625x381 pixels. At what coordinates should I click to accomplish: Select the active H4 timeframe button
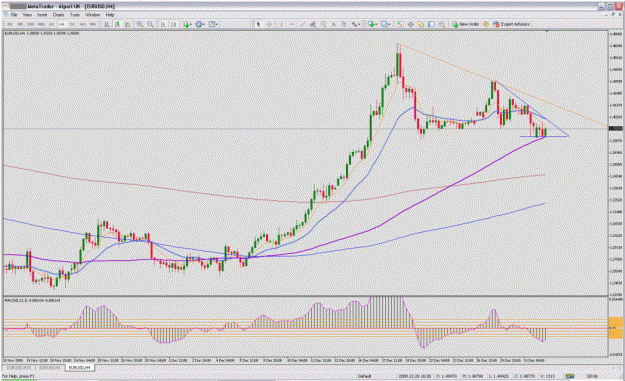(62, 24)
